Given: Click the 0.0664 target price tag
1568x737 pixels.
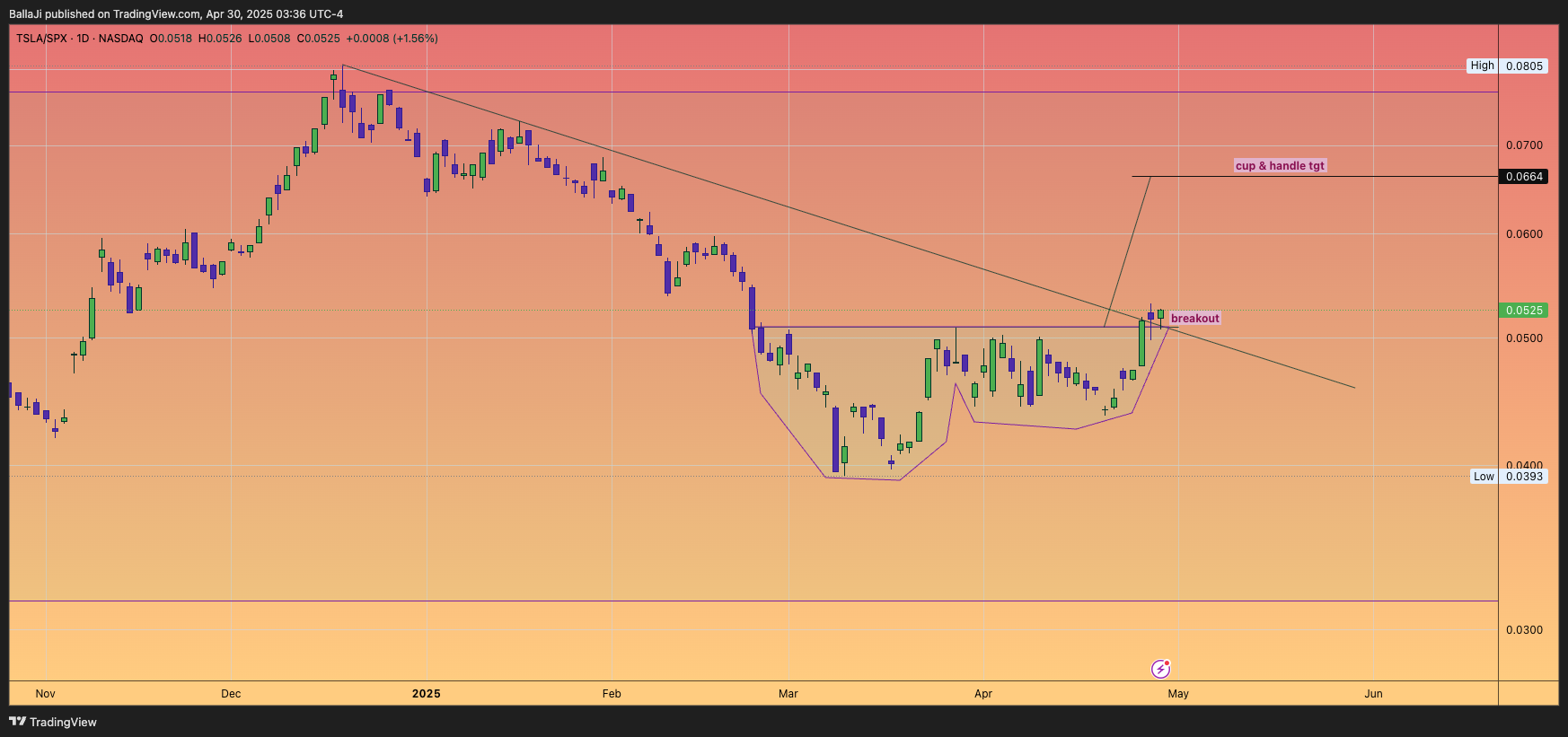Looking at the screenshot, I should pyautogui.click(x=1524, y=177).
